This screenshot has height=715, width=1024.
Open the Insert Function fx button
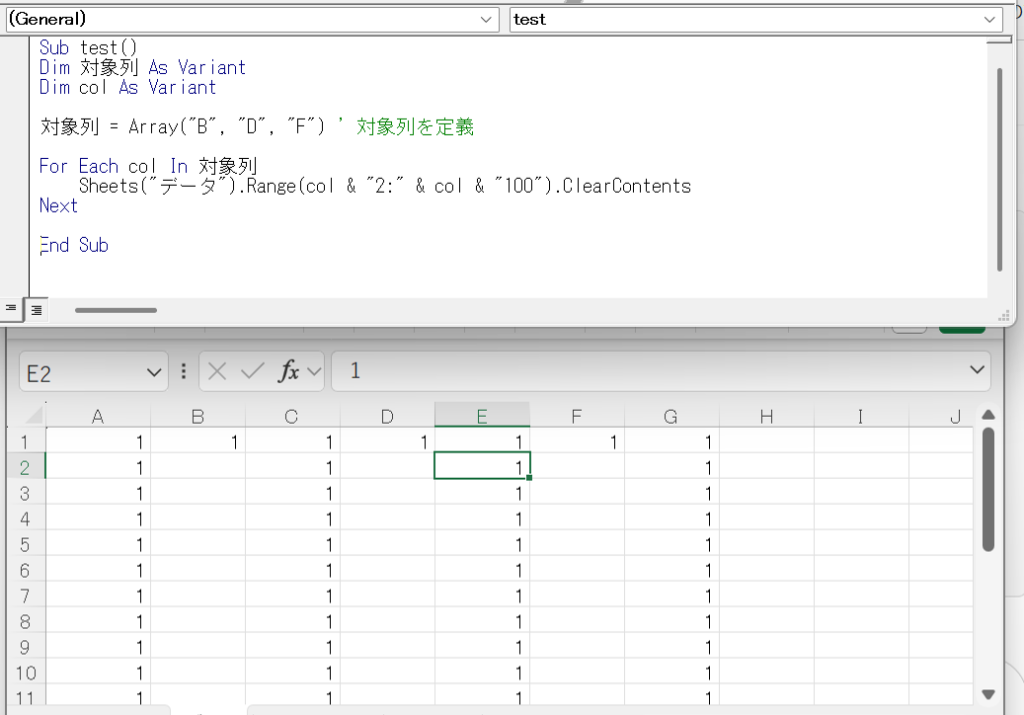[x=288, y=372]
